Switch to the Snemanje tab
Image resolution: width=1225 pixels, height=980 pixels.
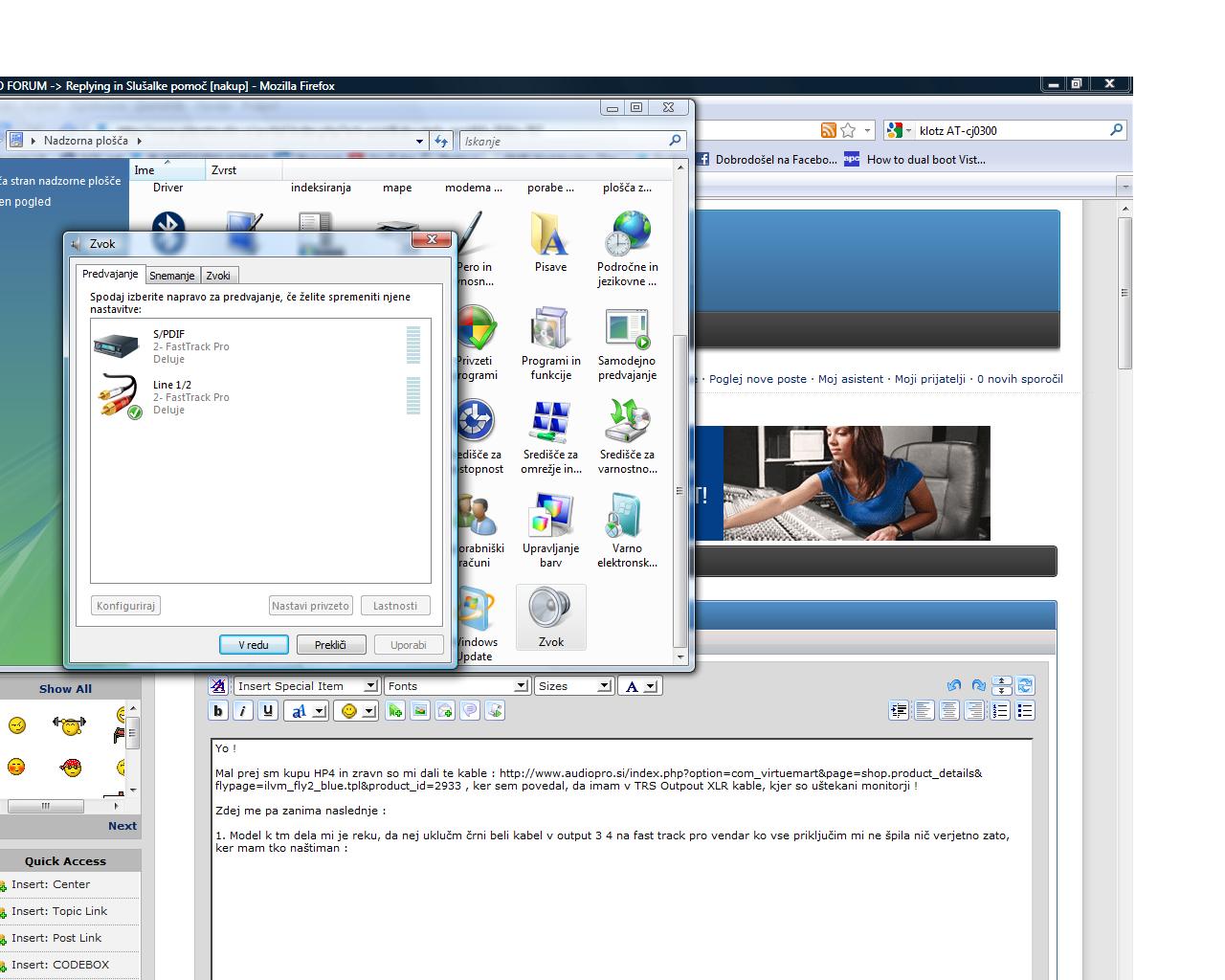point(172,276)
